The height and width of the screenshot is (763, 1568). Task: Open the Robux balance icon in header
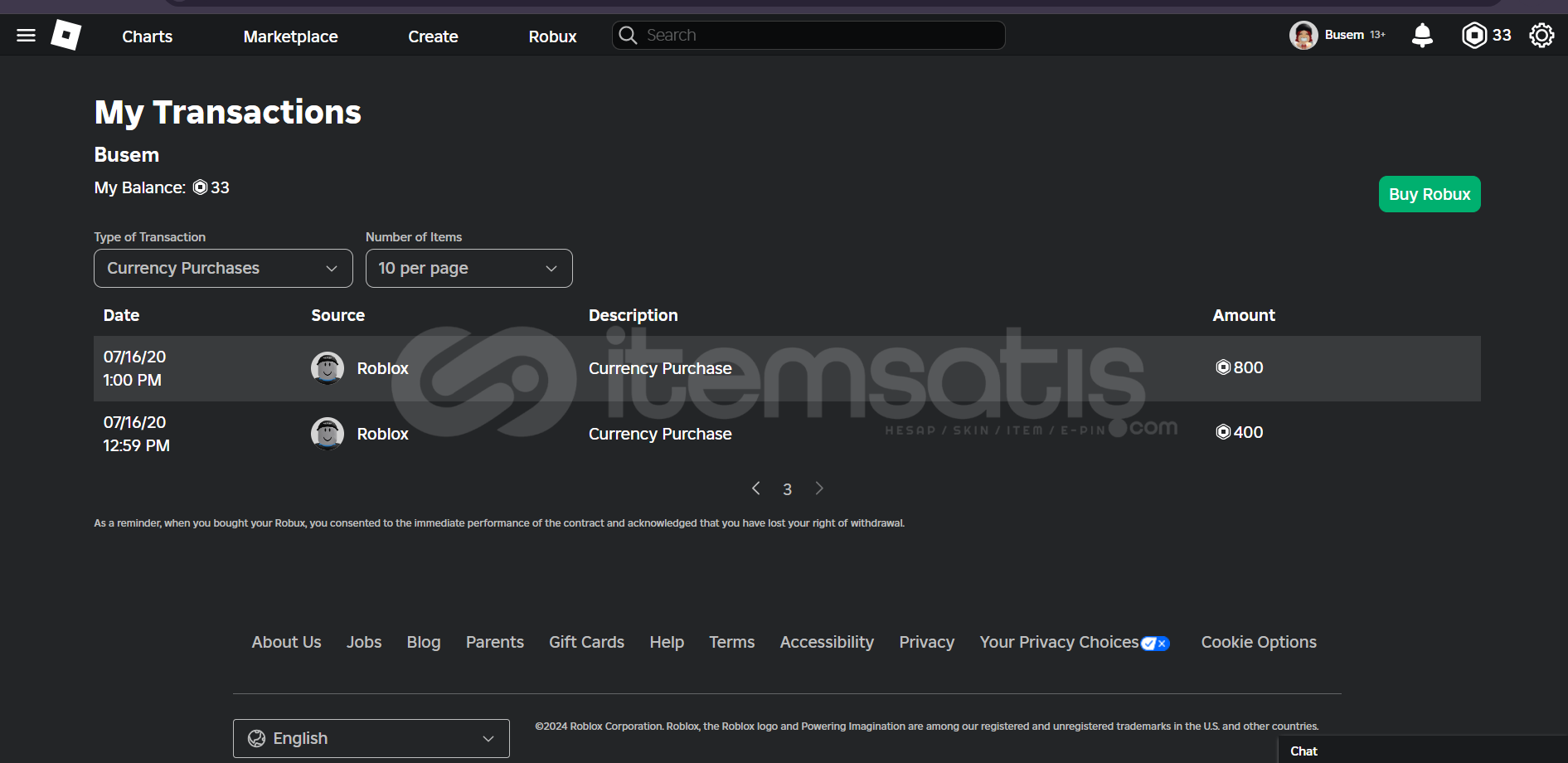(x=1474, y=36)
